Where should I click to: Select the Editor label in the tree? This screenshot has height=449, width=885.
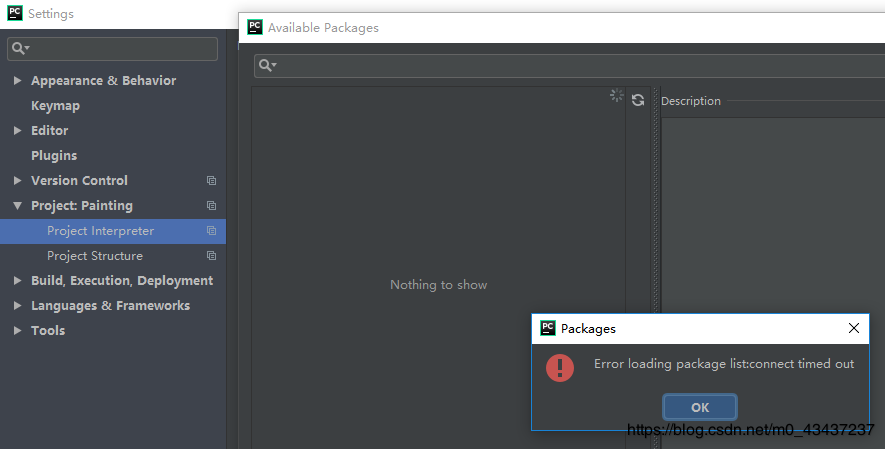point(50,130)
